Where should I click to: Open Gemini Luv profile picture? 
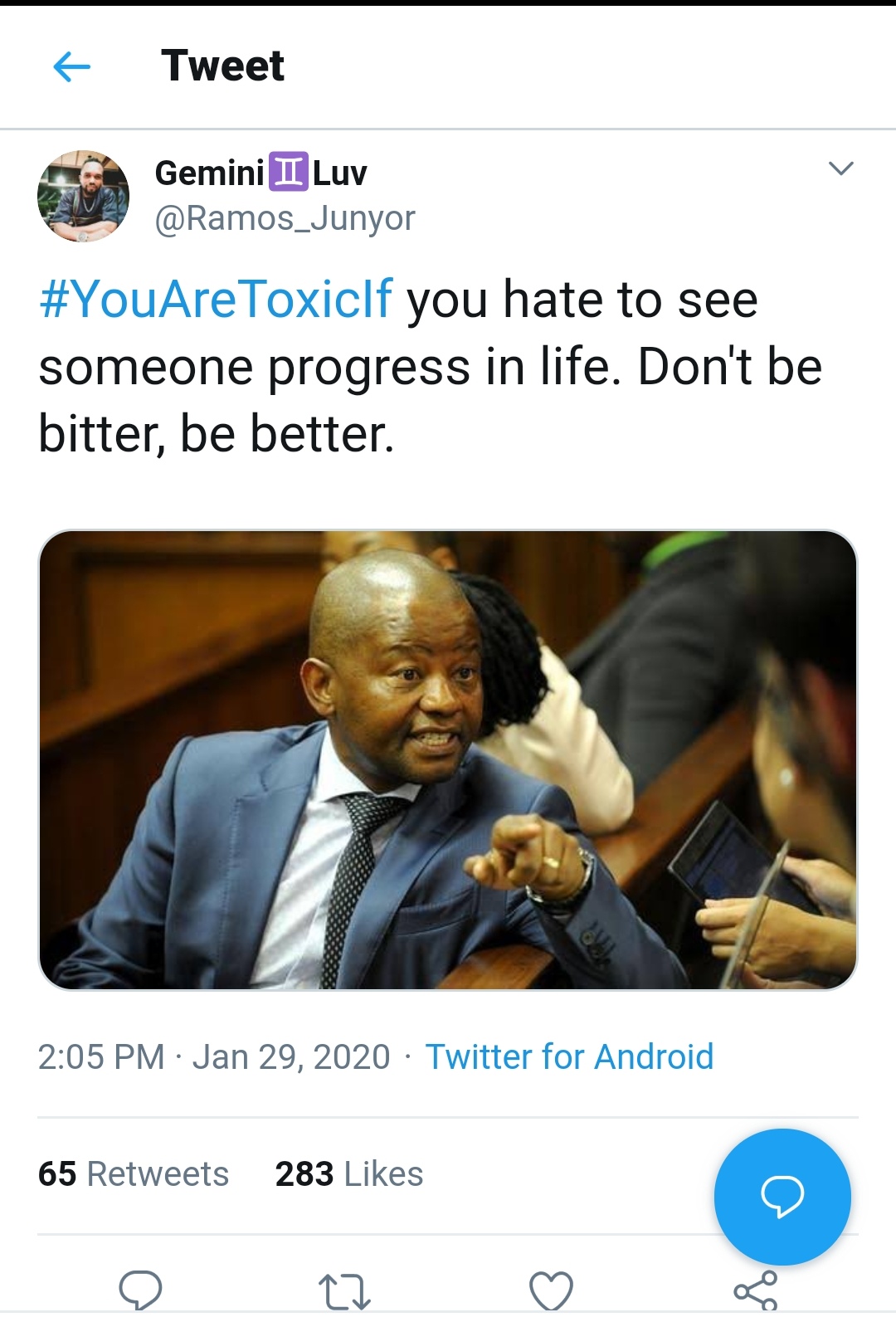[84, 196]
